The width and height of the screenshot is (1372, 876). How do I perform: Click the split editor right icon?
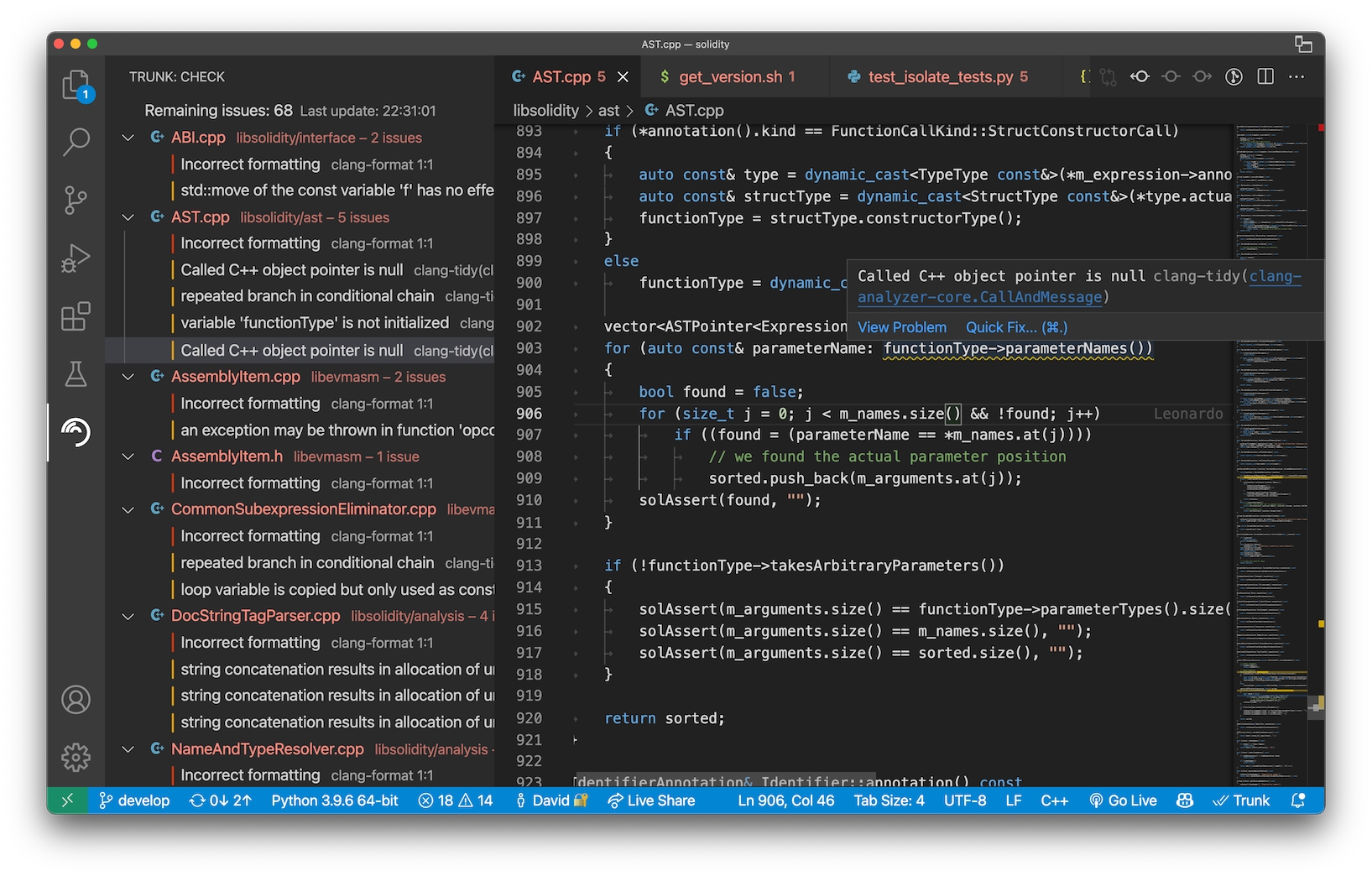coord(1265,77)
